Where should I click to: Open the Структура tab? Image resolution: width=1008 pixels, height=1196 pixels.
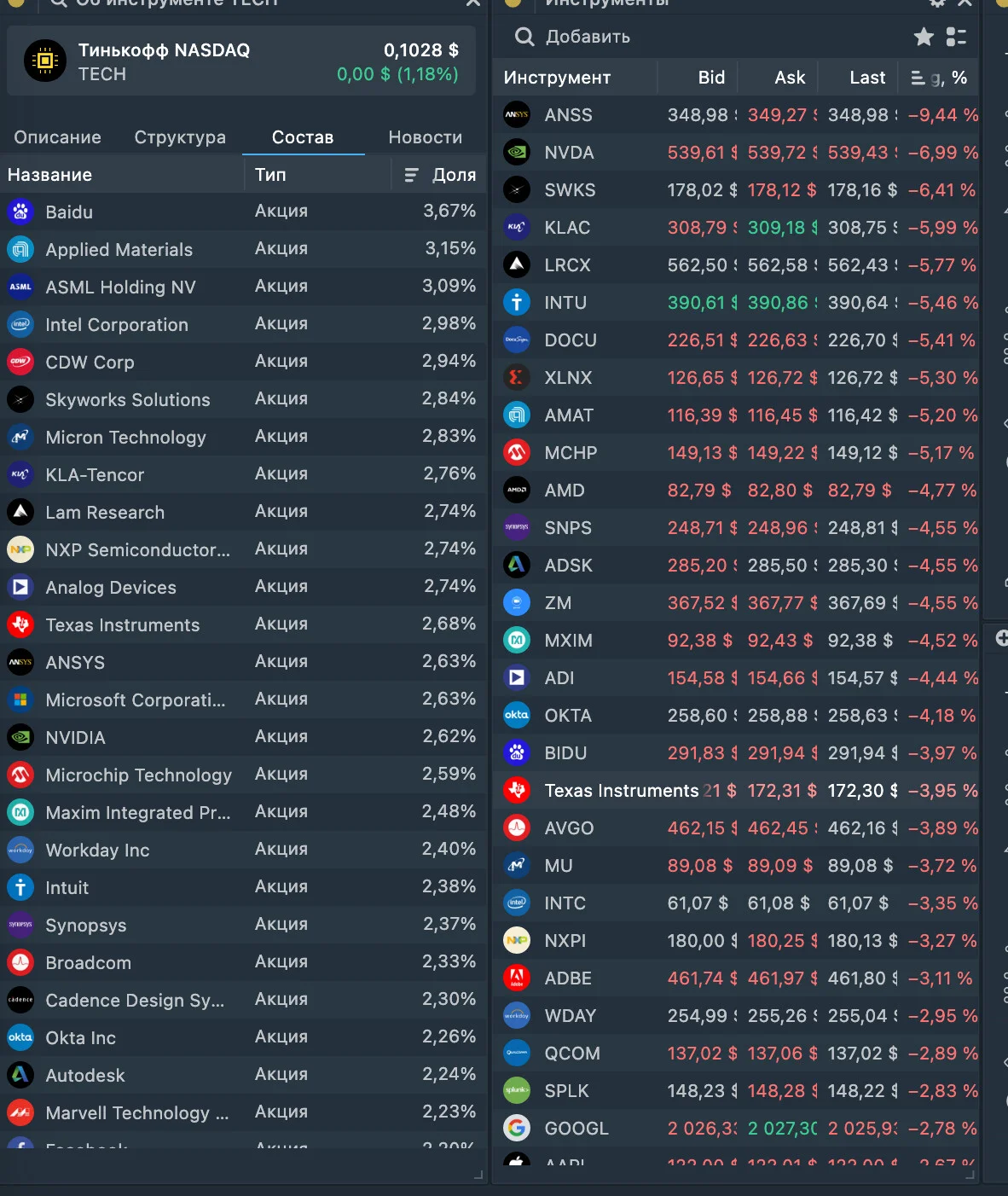pos(180,137)
